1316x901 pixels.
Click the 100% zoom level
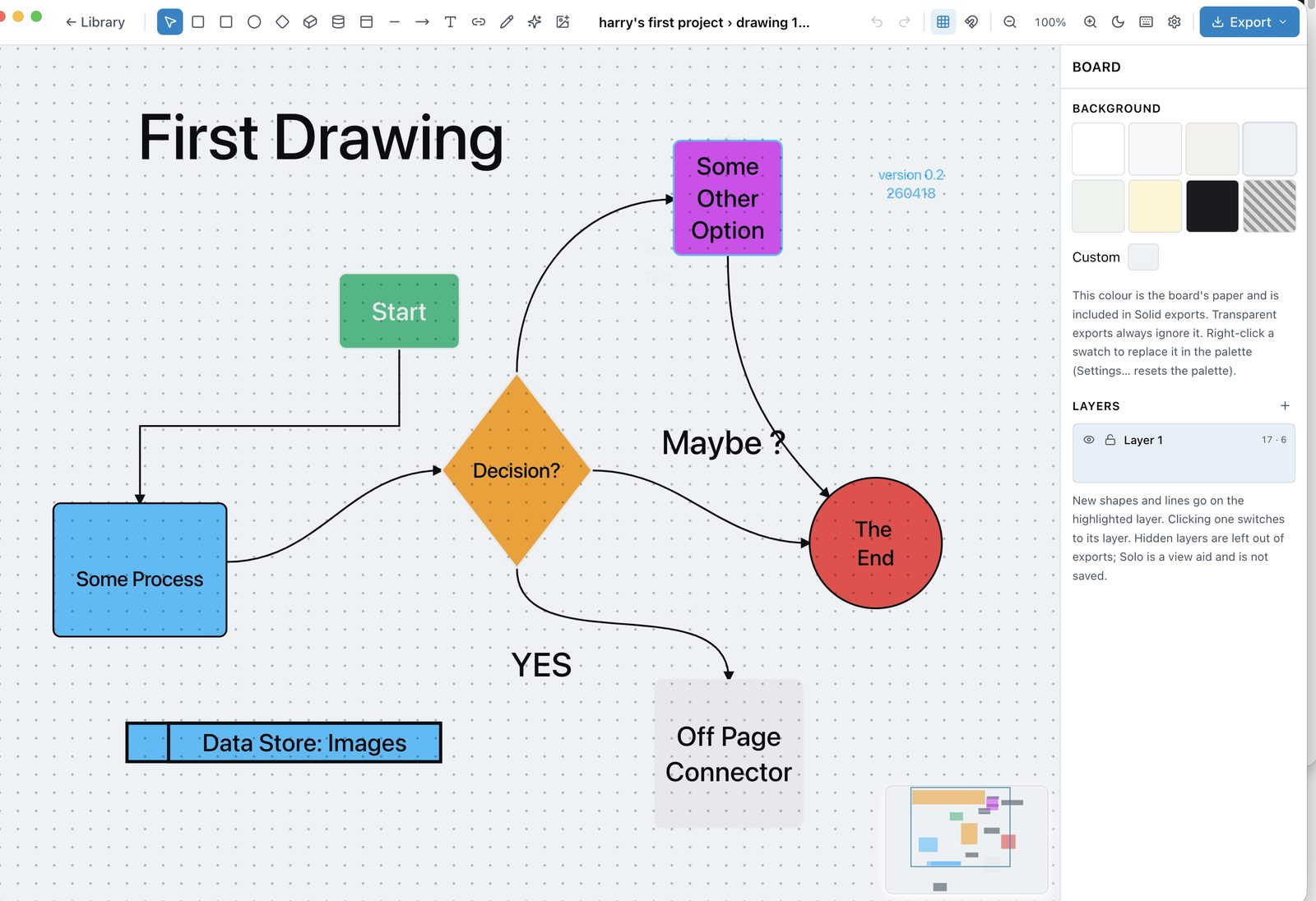pyautogui.click(x=1050, y=22)
